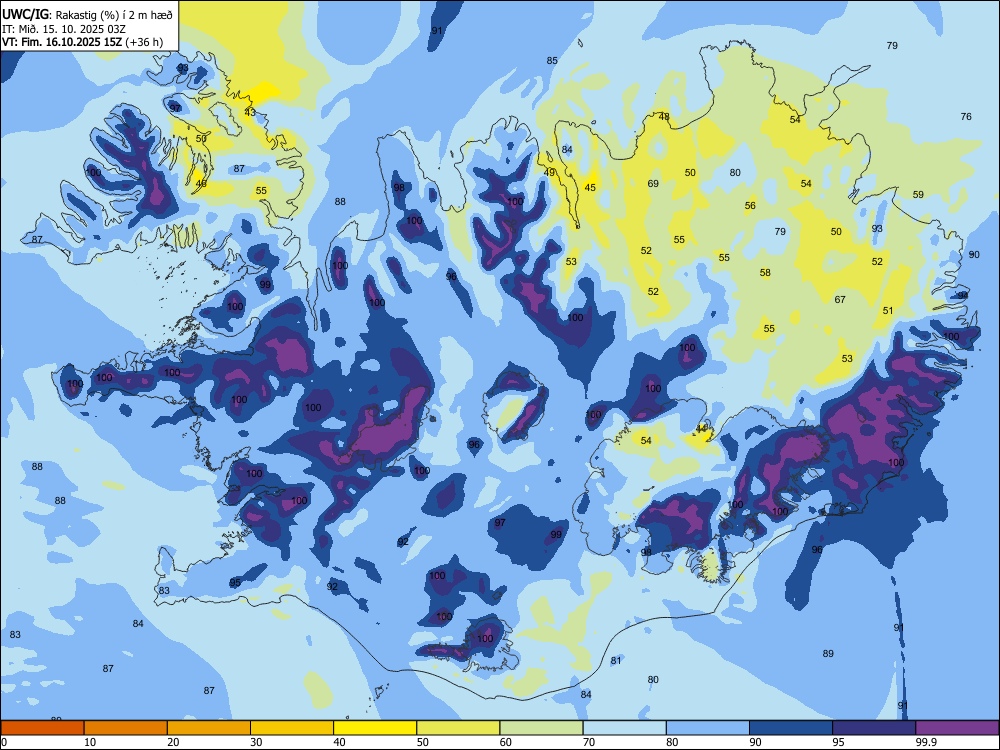Click the humidity value 49 on the map
The image size is (1000, 750).
[549, 173]
